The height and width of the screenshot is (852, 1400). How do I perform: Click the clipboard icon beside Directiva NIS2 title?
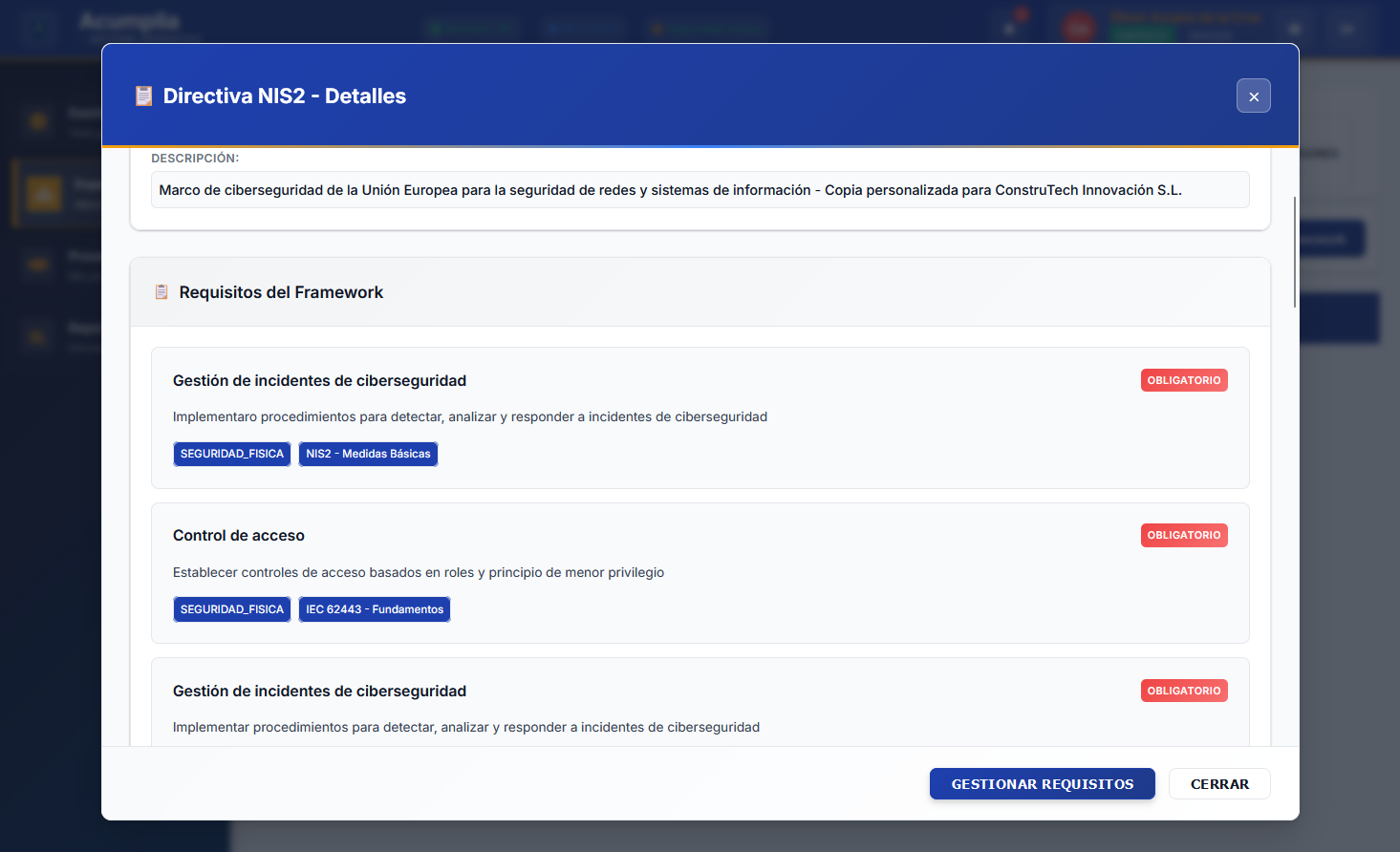(x=144, y=96)
